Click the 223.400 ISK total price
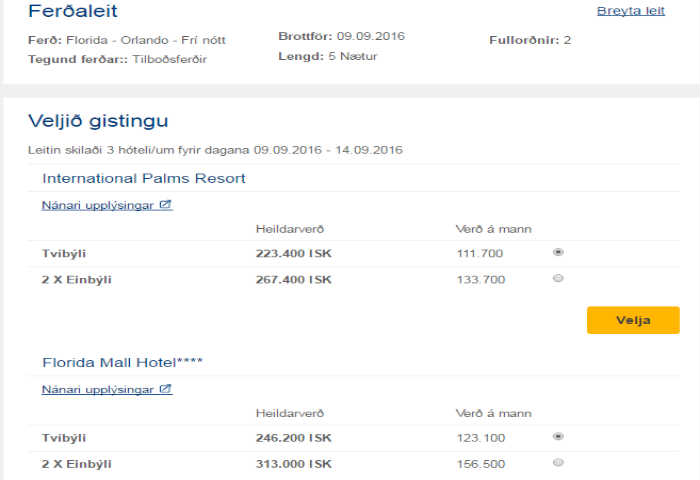The height and width of the screenshot is (480, 700). 293,253
